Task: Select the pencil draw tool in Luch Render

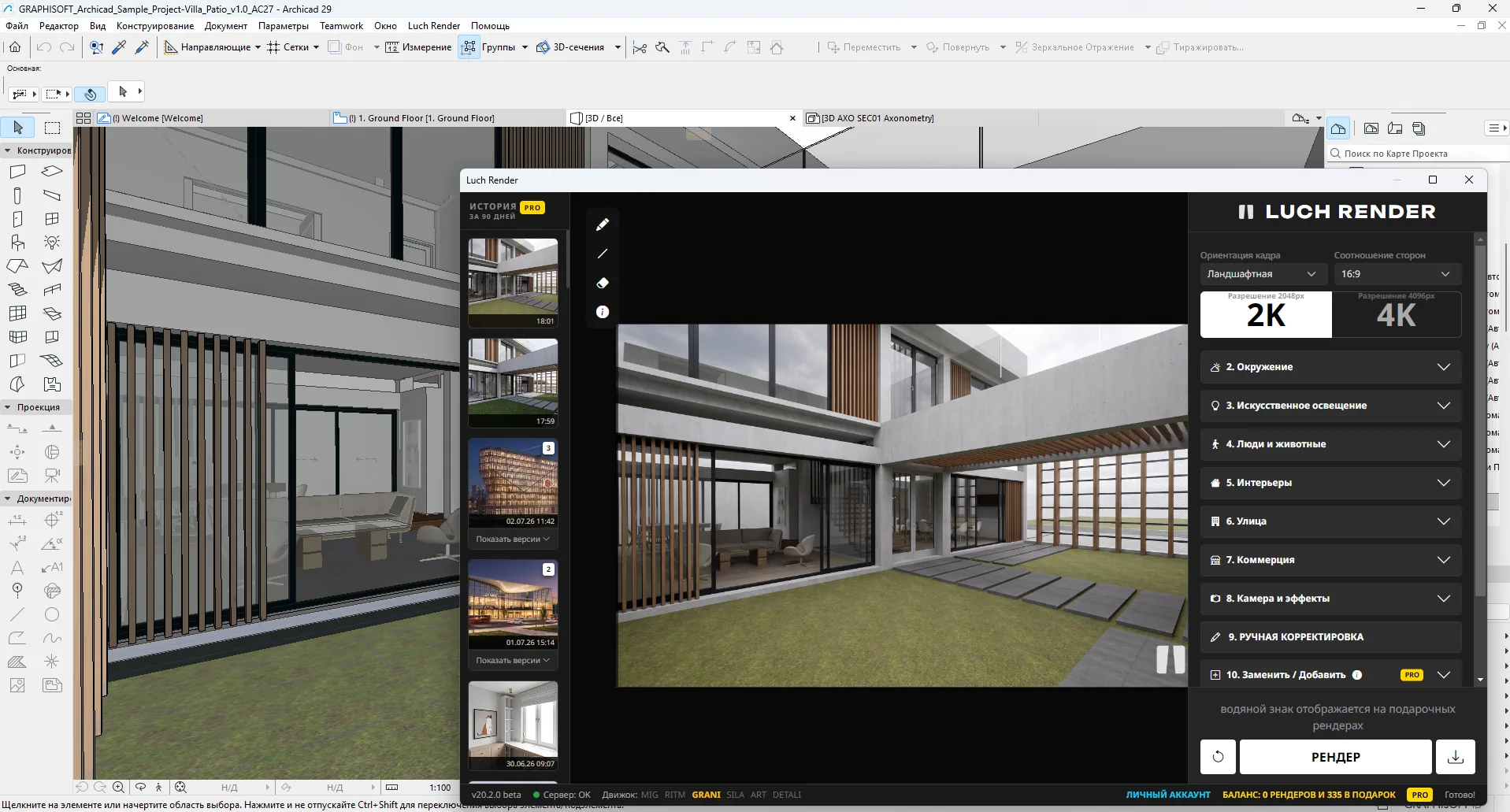Action: (x=603, y=224)
